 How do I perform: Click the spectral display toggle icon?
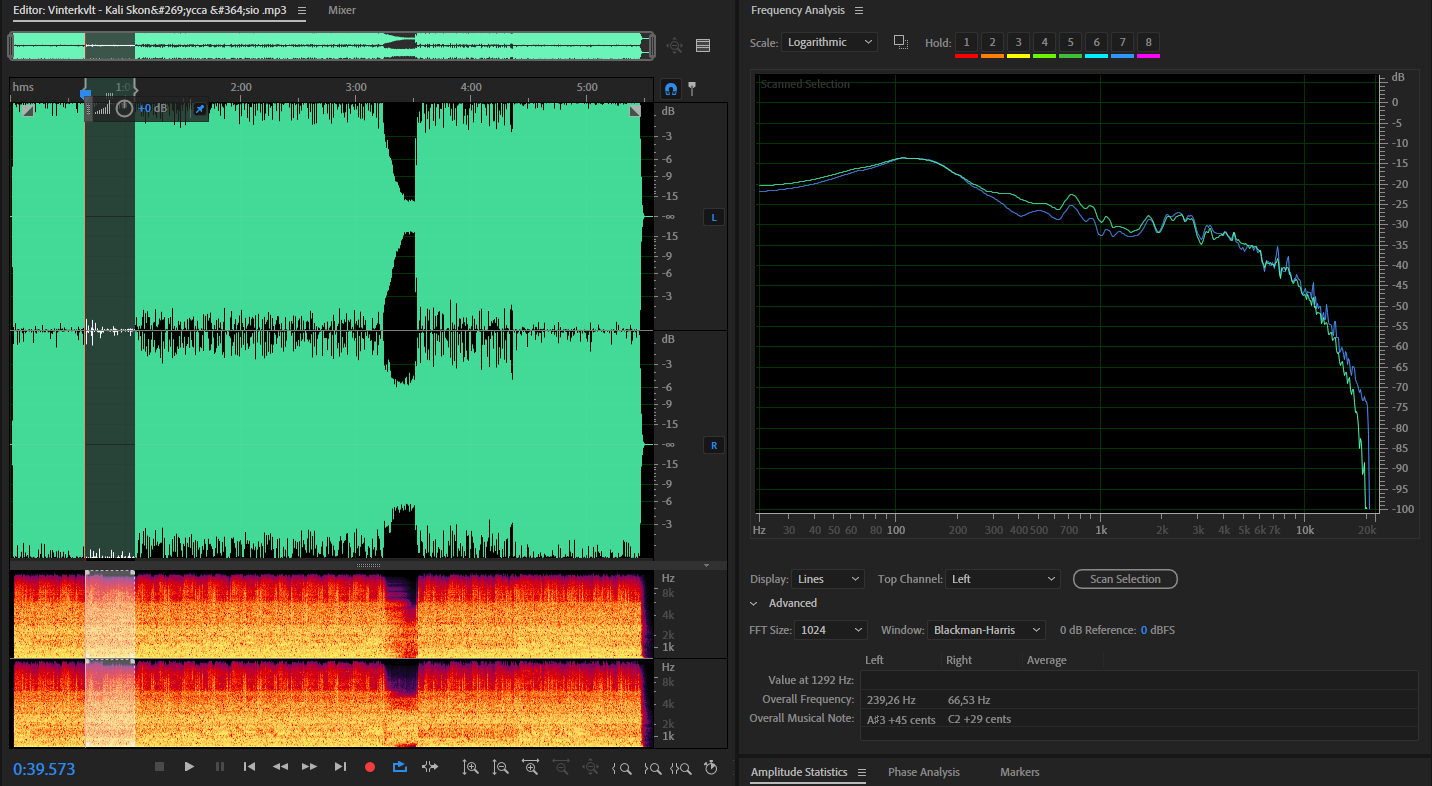(x=703, y=45)
